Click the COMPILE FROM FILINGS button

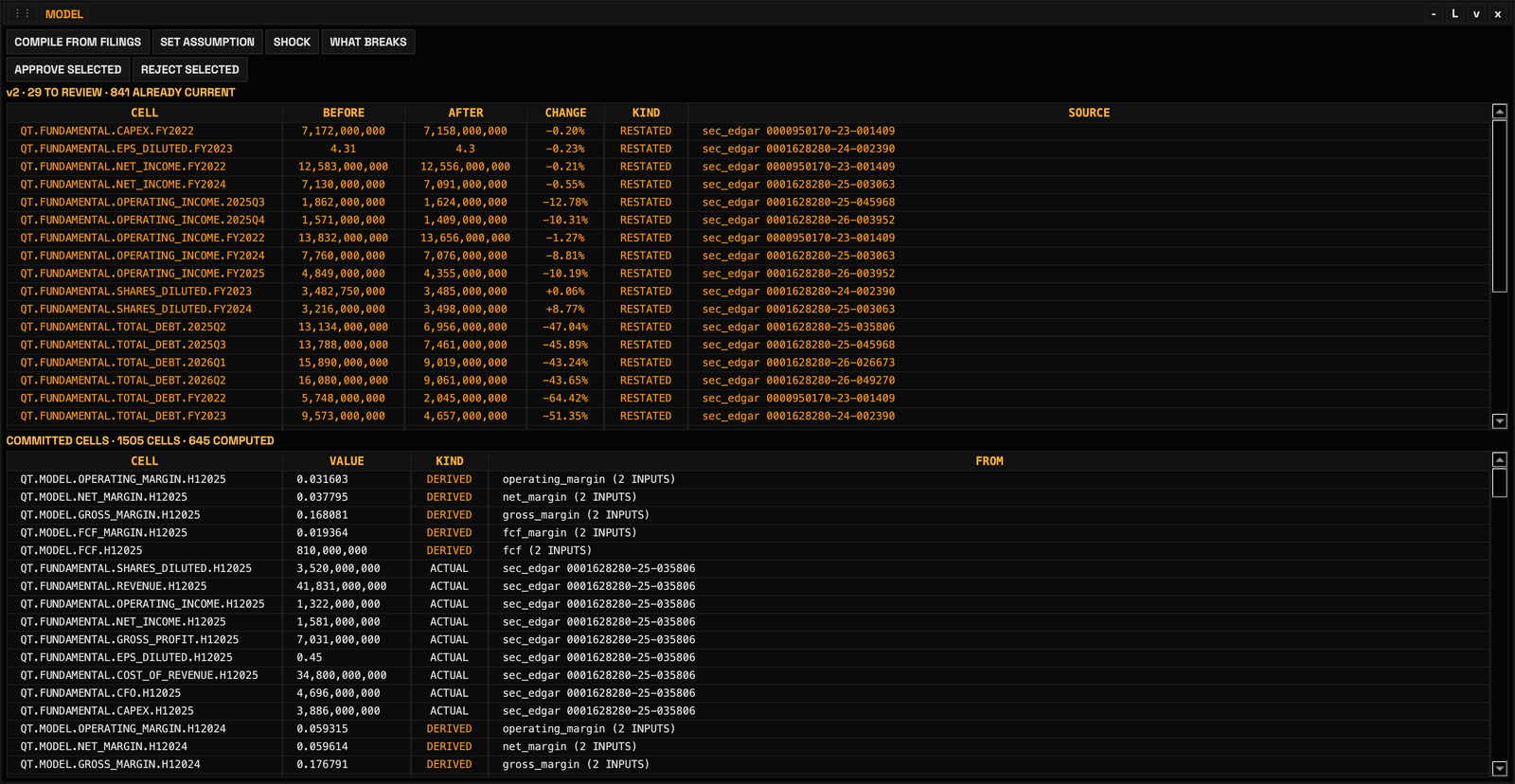78,42
